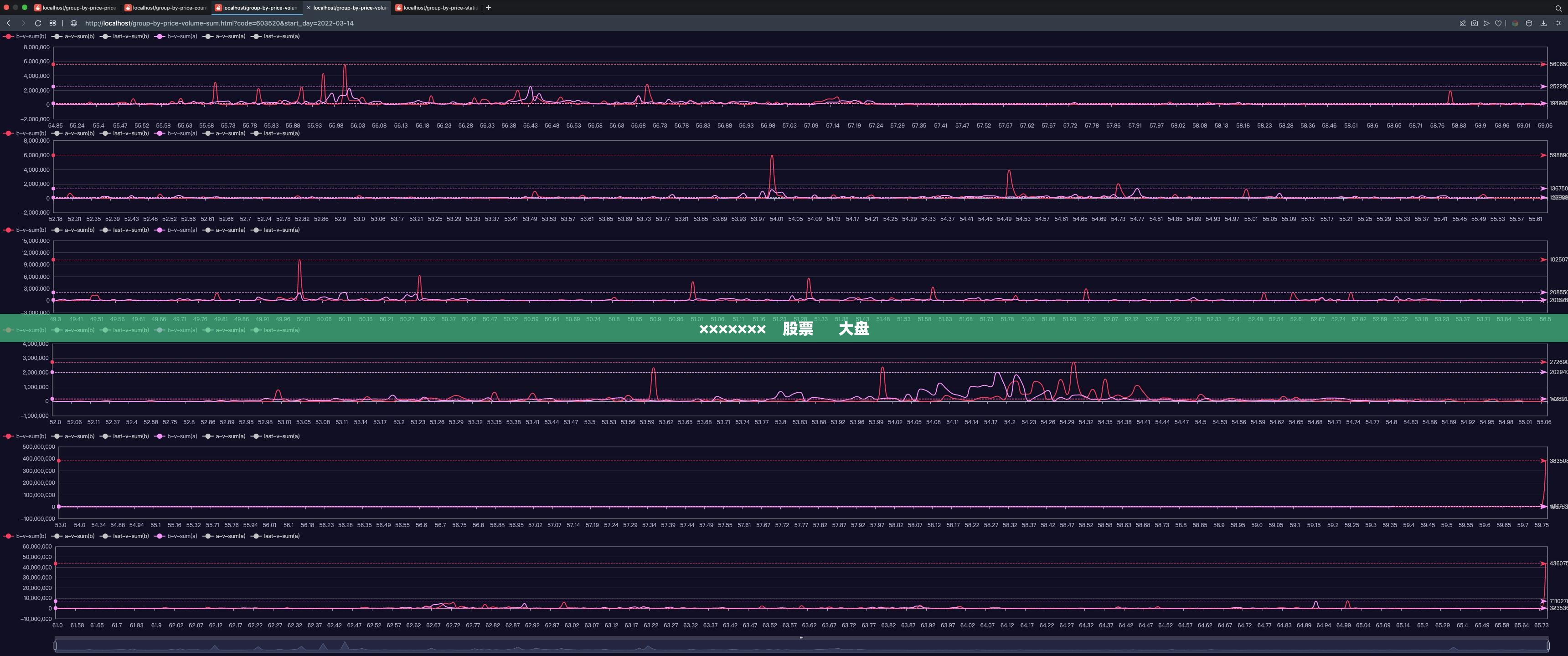This screenshot has height=656, width=1568.
Task: Click the send paper-plane icon
Action: 1486,23
